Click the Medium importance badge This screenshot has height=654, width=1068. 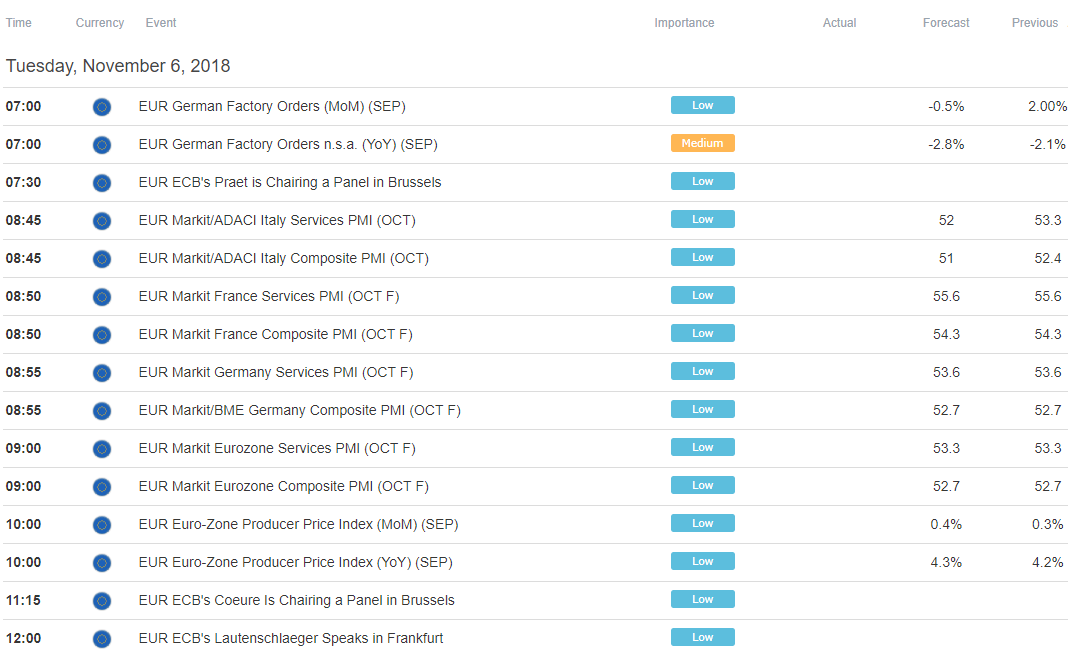coord(702,143)
